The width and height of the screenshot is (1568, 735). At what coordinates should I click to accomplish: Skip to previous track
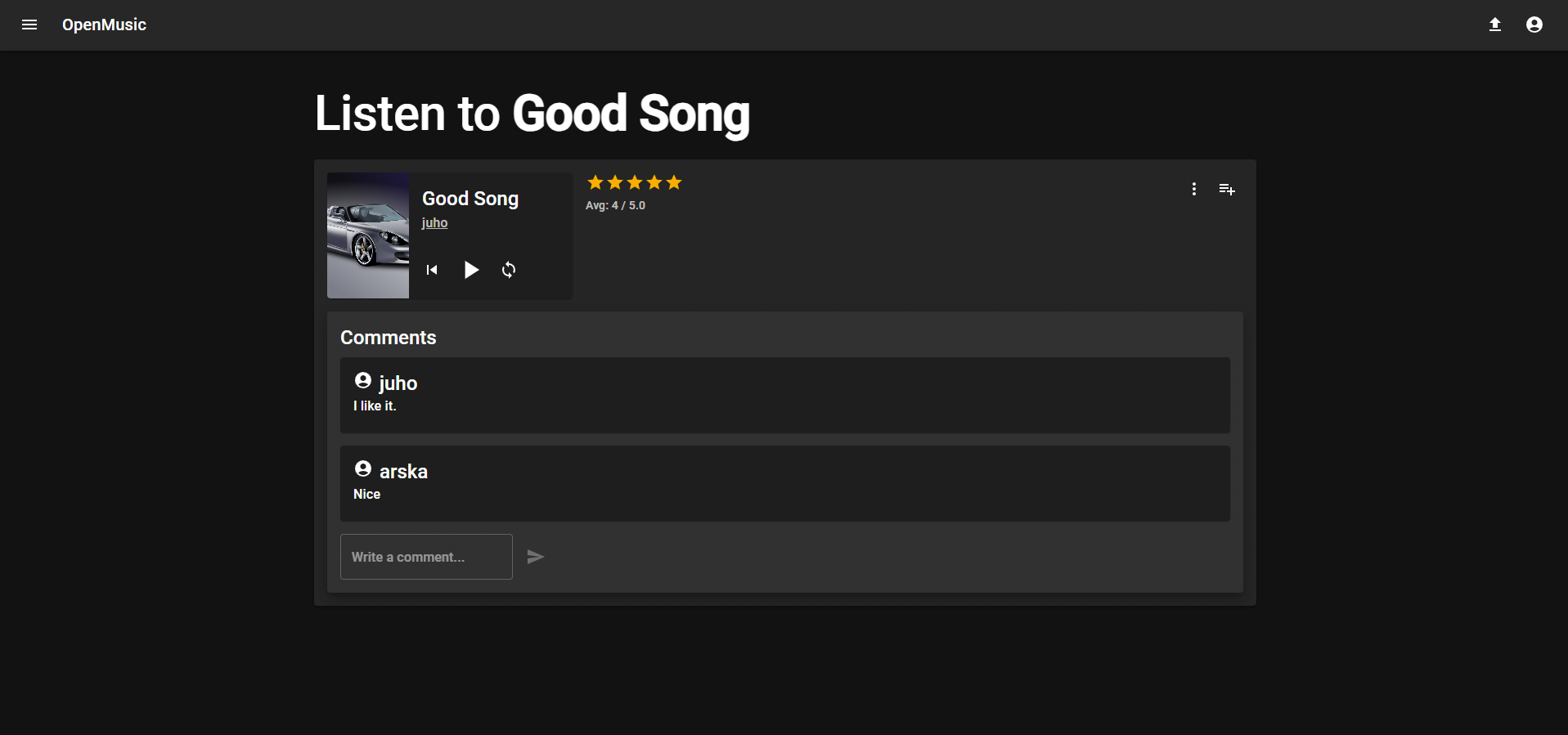tap(432, 270)
